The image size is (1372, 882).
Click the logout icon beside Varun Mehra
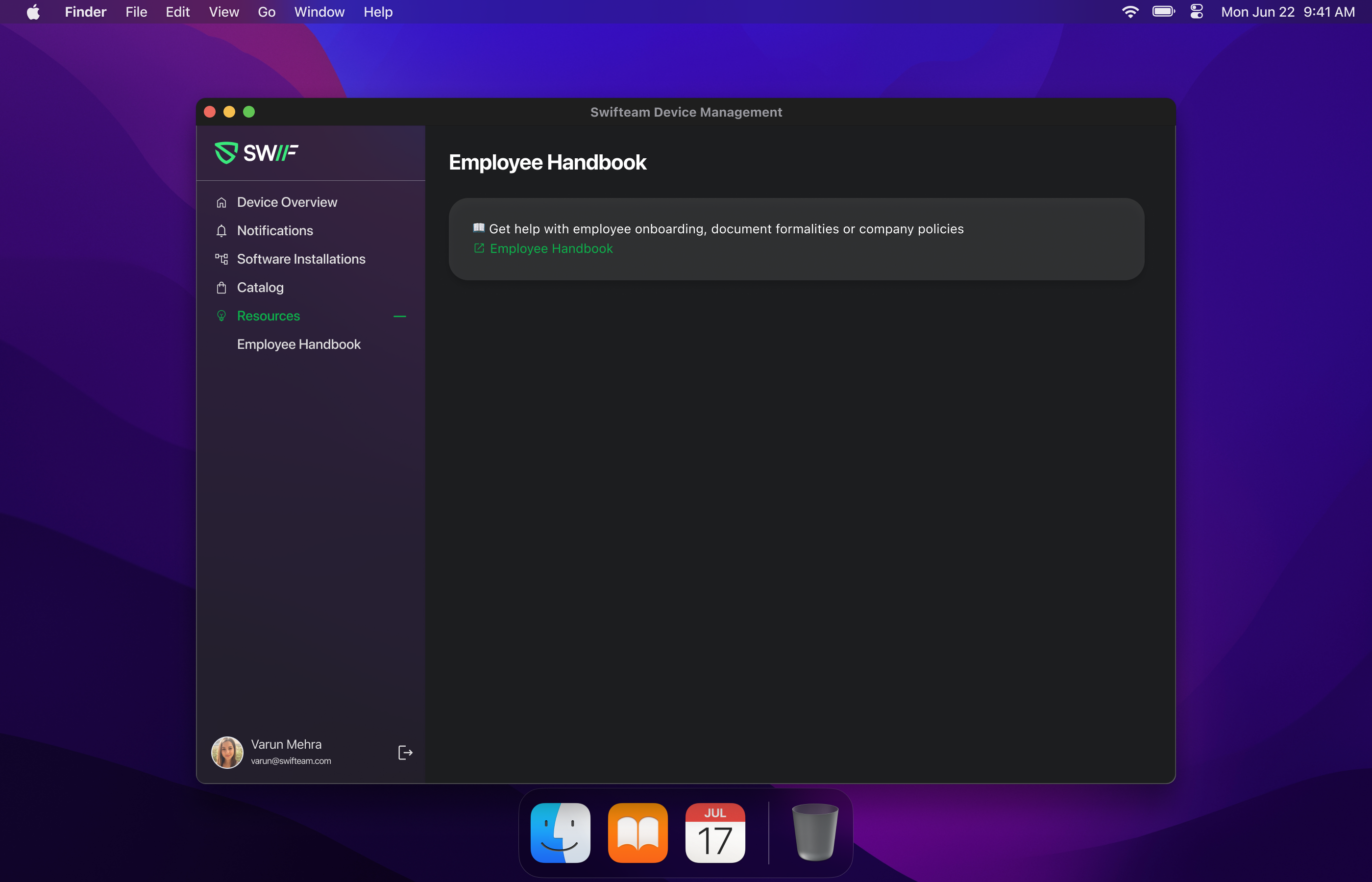click(x=405, y=753)
